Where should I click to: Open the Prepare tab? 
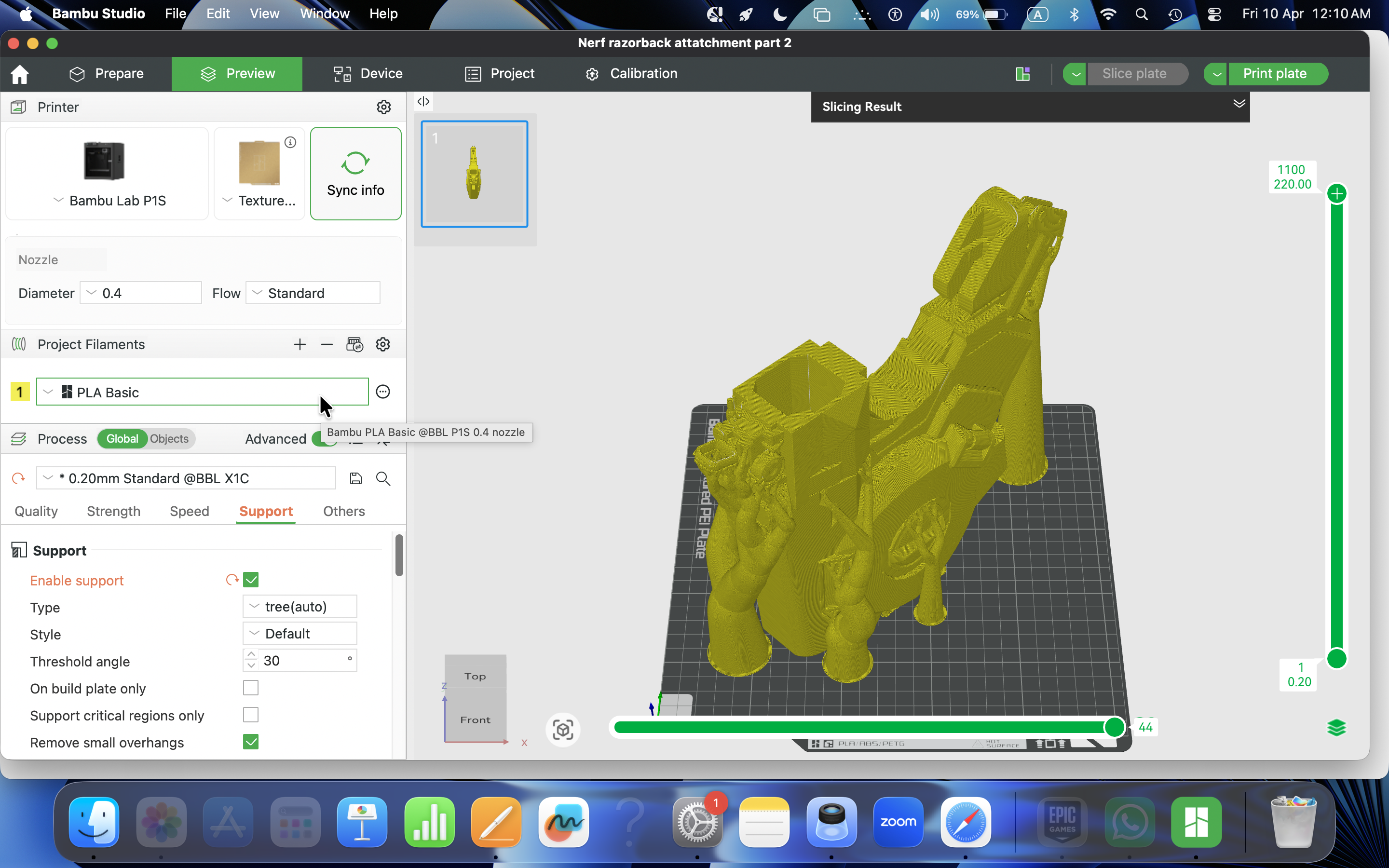pos(107,73)
